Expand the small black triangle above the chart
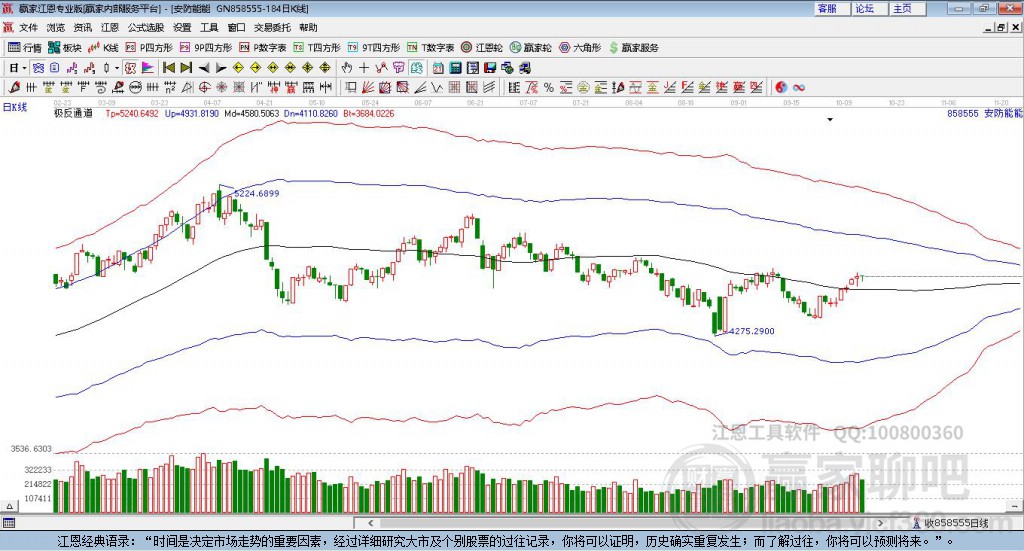Viewport: 1024px width, 551px height. [830, 120]
